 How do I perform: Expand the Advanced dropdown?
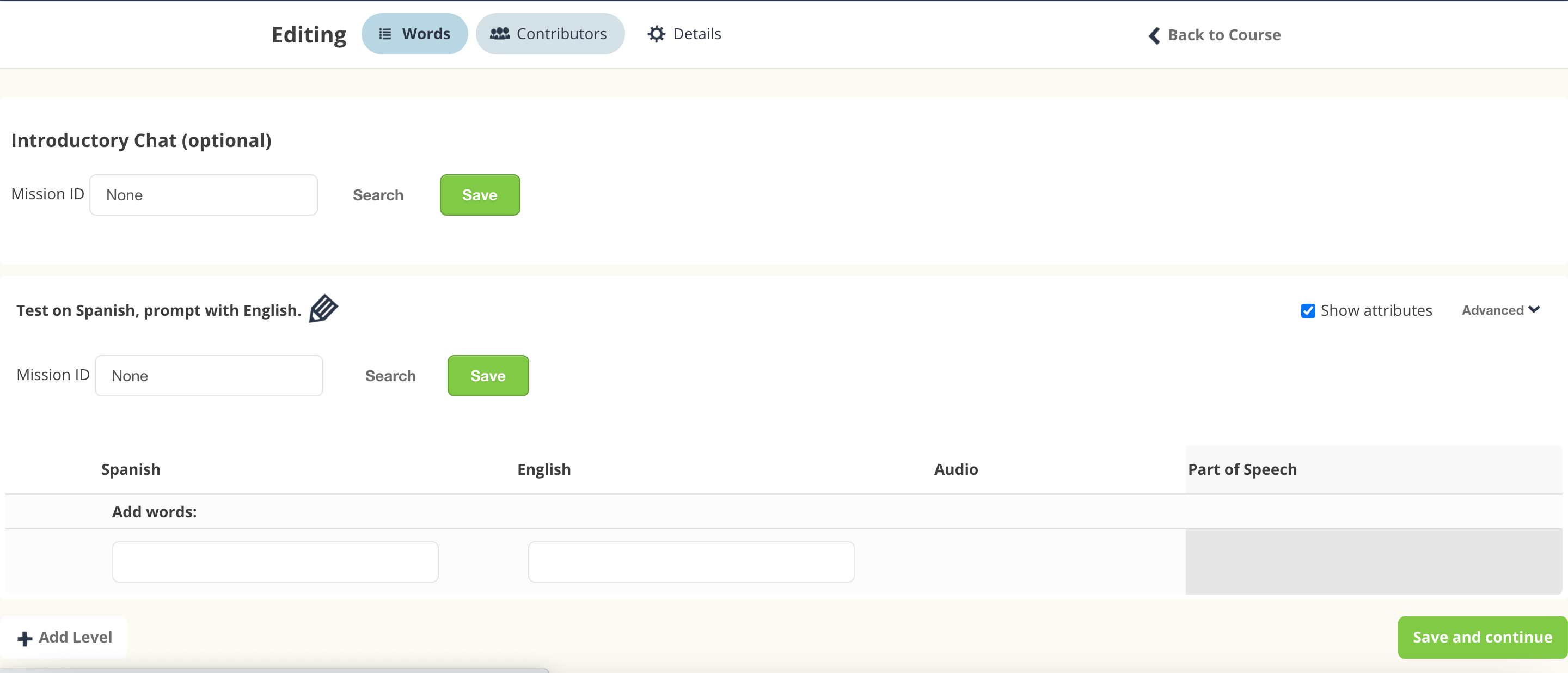(1500, 310)
